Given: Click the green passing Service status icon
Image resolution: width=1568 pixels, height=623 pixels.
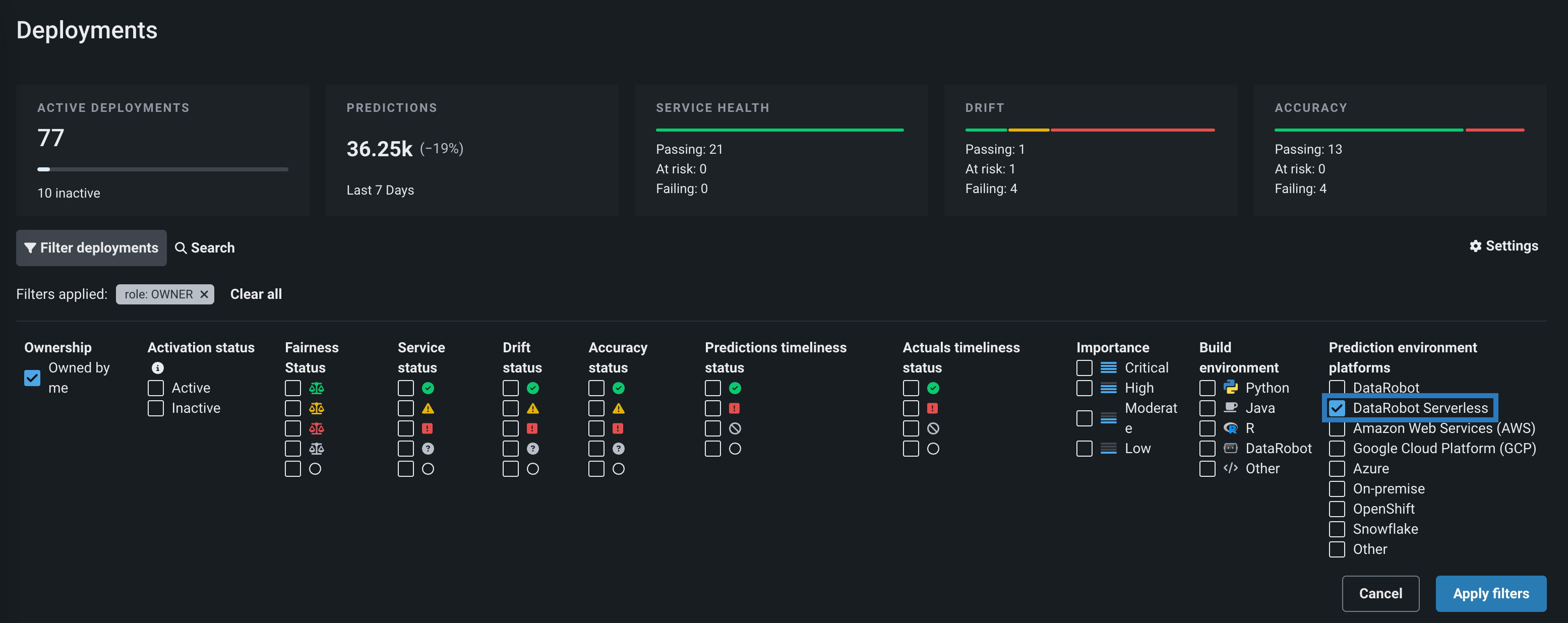Looking at the screenshot, I should 428,388.
